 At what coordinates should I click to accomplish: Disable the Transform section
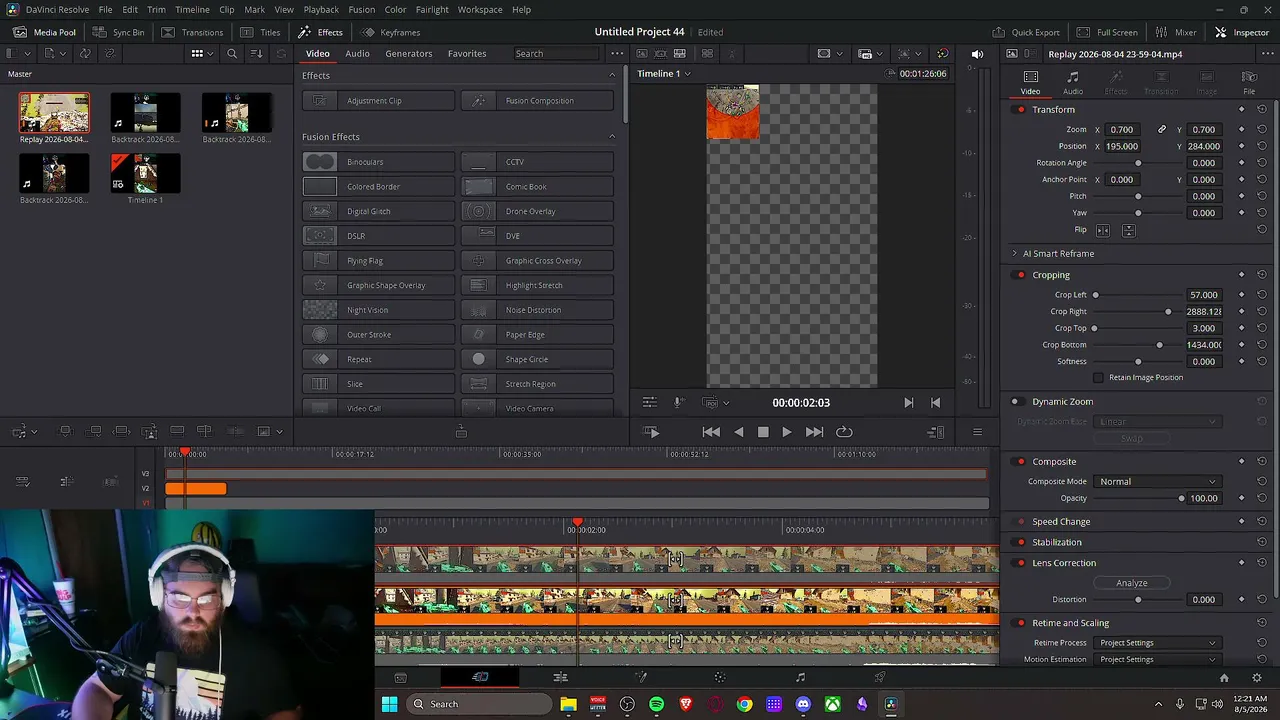pos(1020,110)
